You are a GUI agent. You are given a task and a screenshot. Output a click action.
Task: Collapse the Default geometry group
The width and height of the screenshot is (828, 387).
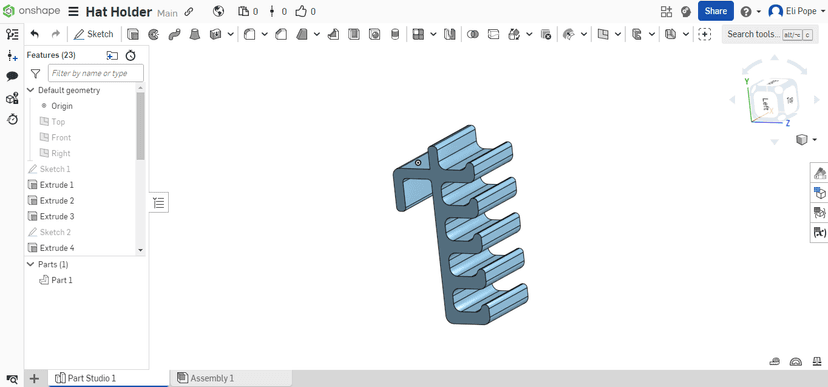pyautogui.click(x=31, y=90)
